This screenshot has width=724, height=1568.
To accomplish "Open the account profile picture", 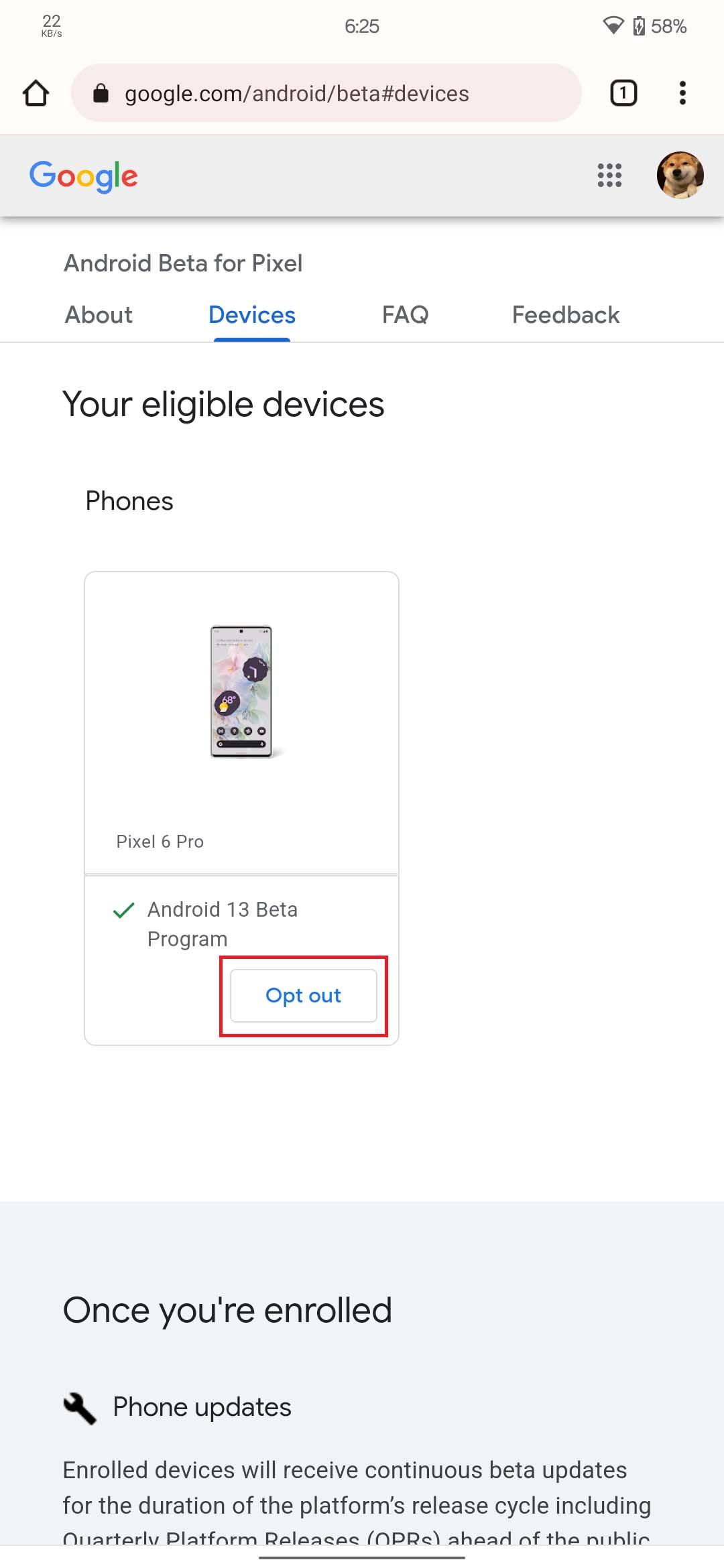I will (680, 176).
